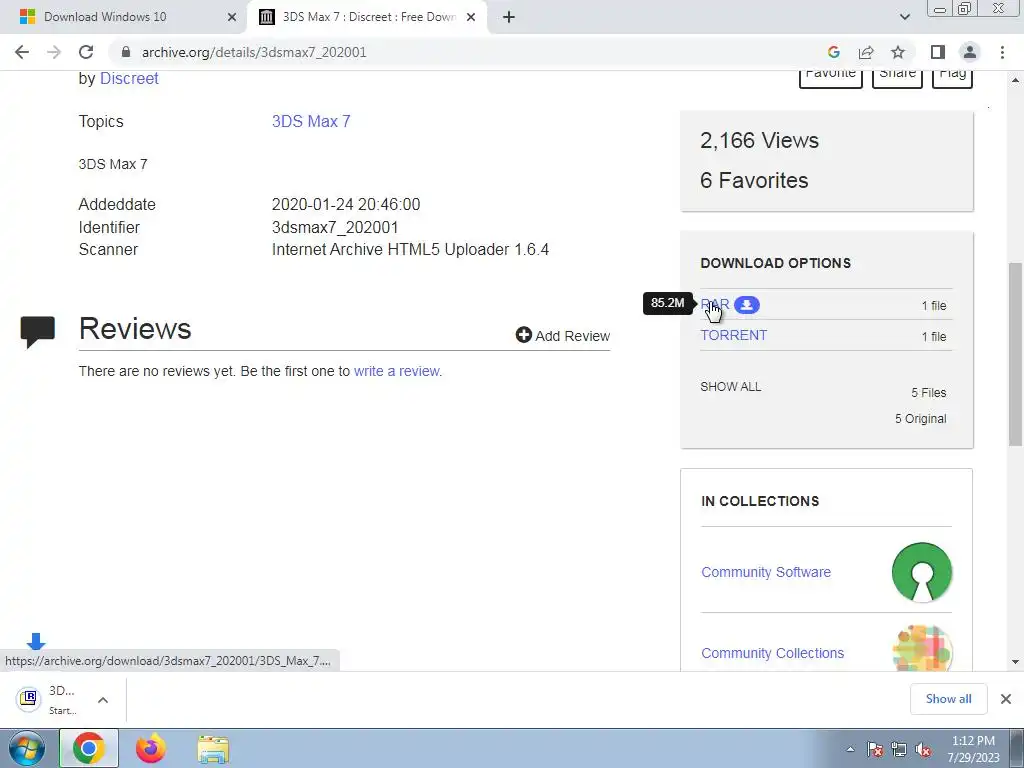Bookmark this page with the star icon
The image size is (1024, 768).
[898, 52]
